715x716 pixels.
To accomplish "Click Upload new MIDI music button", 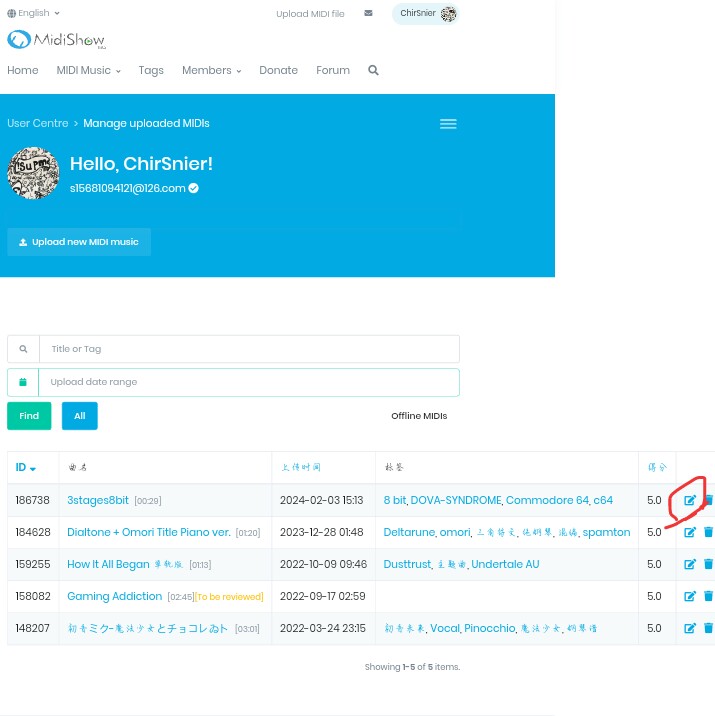I will click(x=79, y=242).
